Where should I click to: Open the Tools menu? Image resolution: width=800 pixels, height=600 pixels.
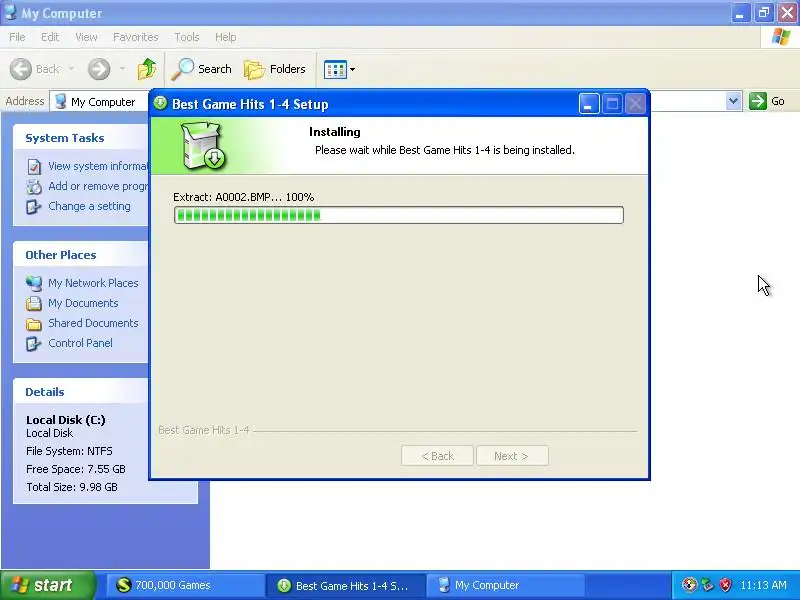click(x=187, y=37)
